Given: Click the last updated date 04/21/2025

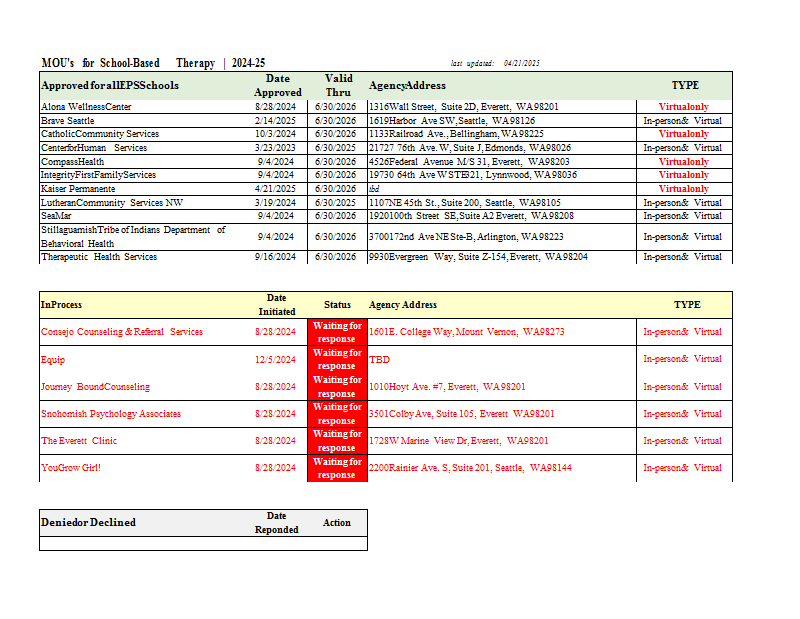Looking at the screenshot, I should tap(521, 63).
